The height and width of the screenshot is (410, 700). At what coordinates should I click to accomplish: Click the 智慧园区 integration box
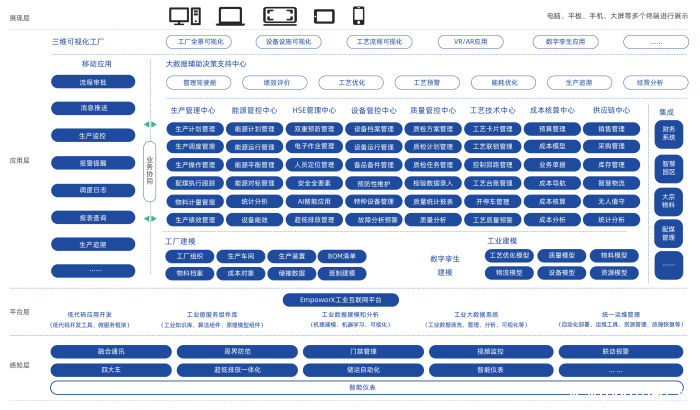click(668, 167)
